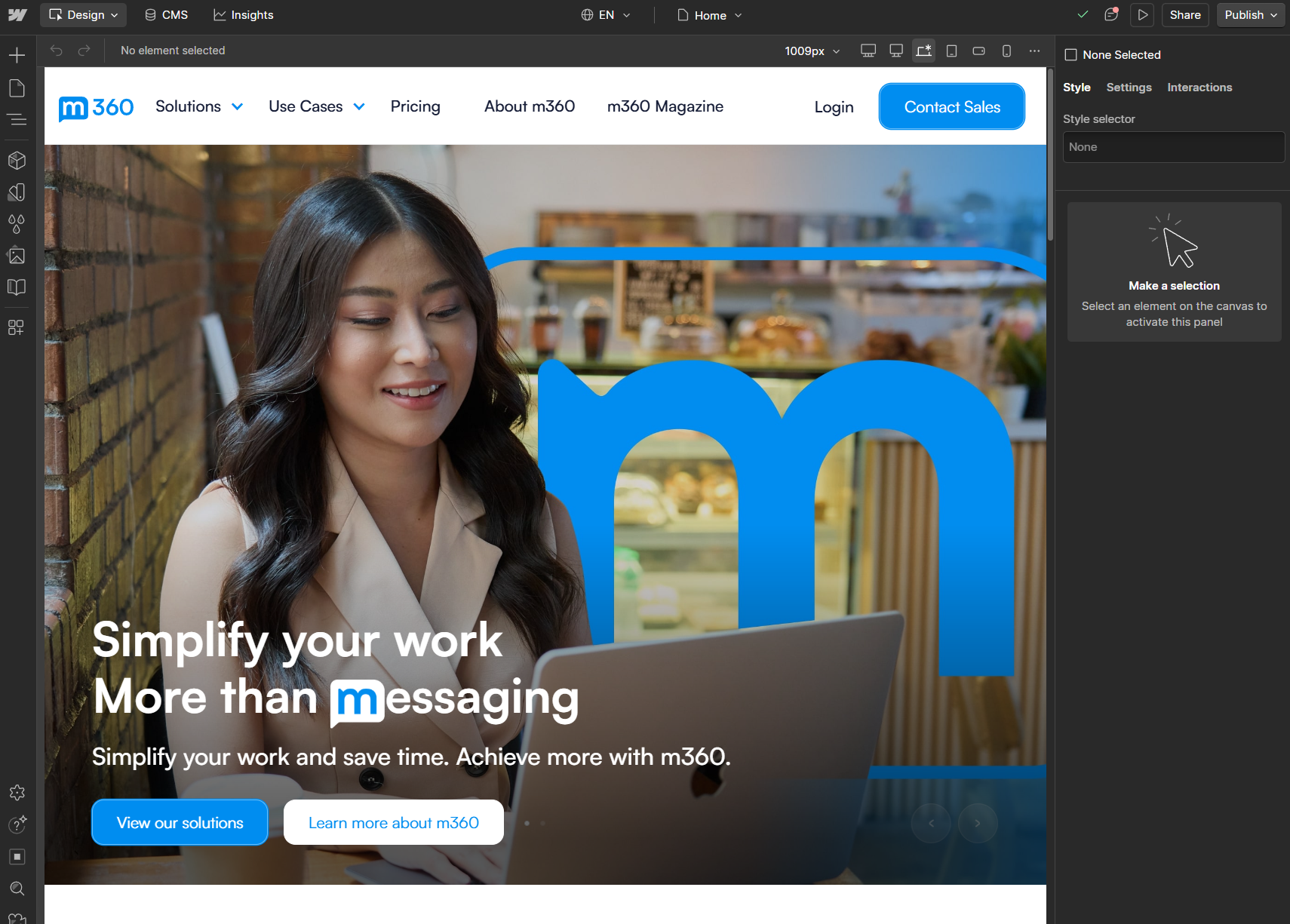Open the open-book panel icon in the sidebar
Image resolution: width=1290 pixels, height=924 pixels.
click(x=17, y=287)
